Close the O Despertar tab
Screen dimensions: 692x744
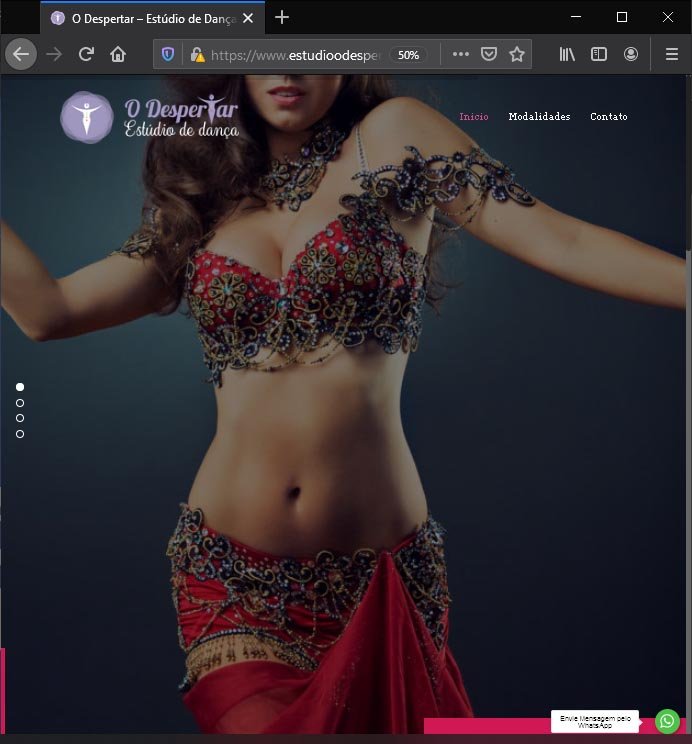coord(249,18)
